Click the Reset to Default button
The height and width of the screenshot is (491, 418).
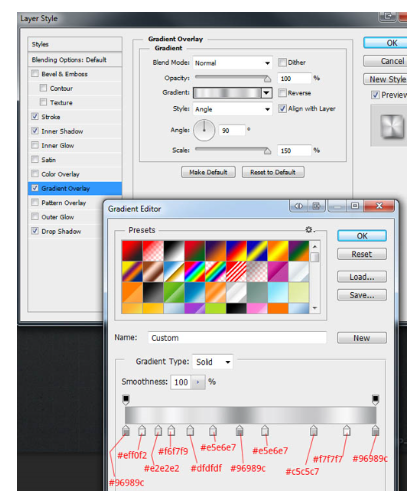(273, 172)
